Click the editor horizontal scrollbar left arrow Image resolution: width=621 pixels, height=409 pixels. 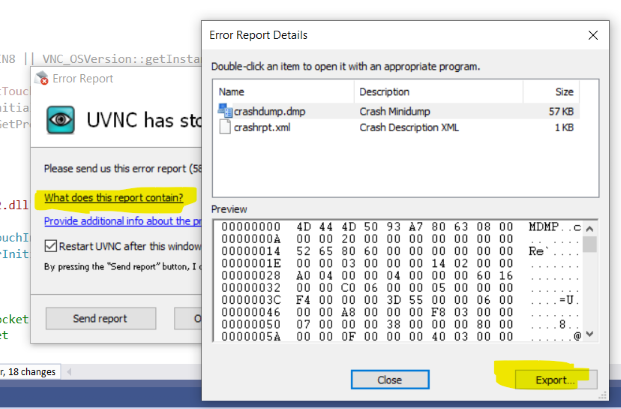69,372
